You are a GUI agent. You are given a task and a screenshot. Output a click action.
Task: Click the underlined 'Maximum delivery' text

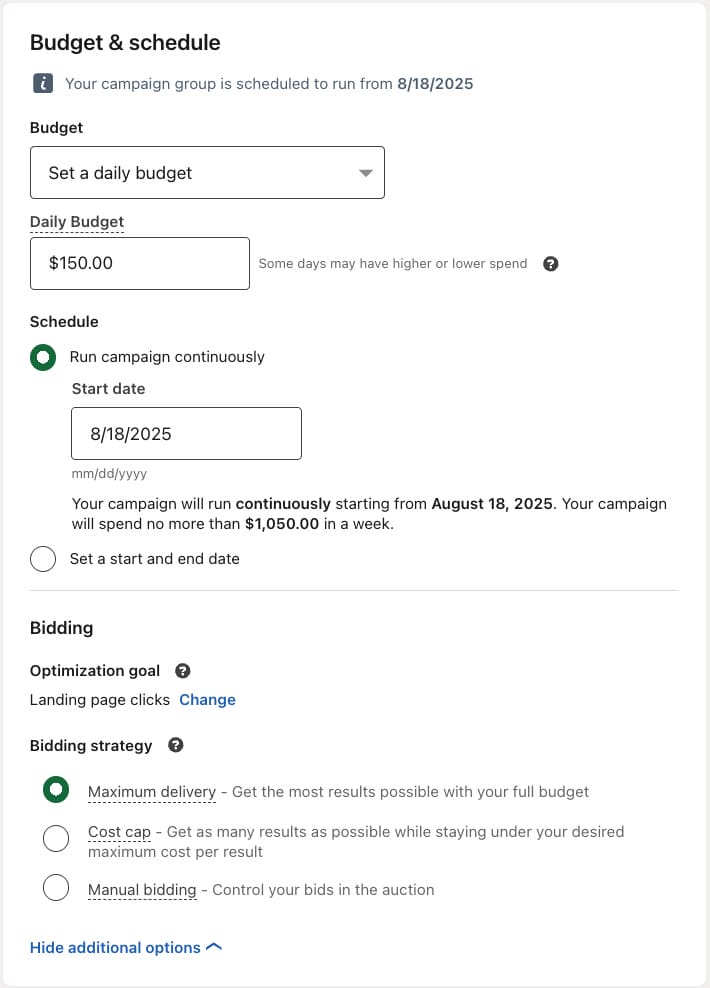tap(152, 791)
